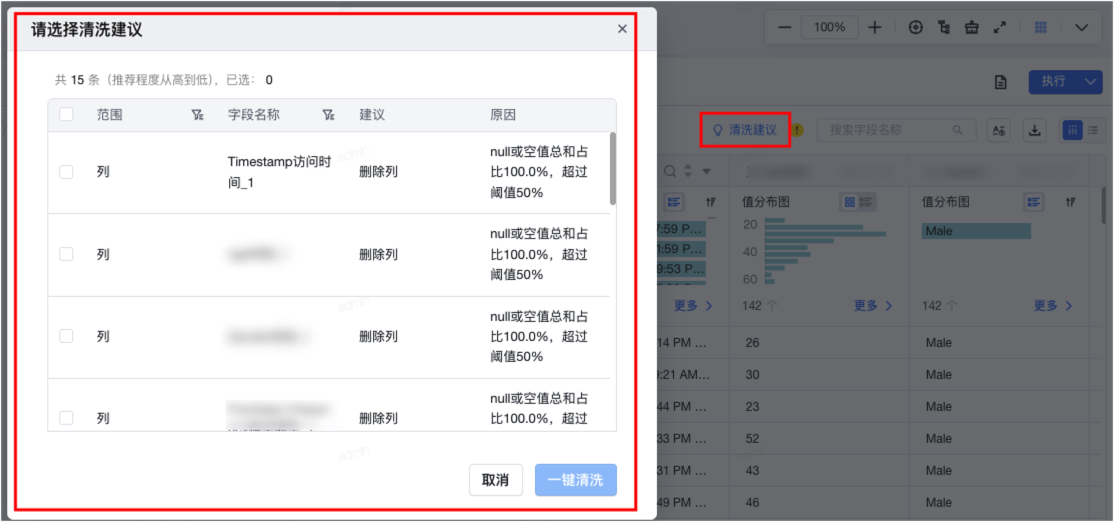The width and height of the screenshot is (1114, 522).
Task: Open the triangle dropdown in the column header
Action: pos(706,171)
